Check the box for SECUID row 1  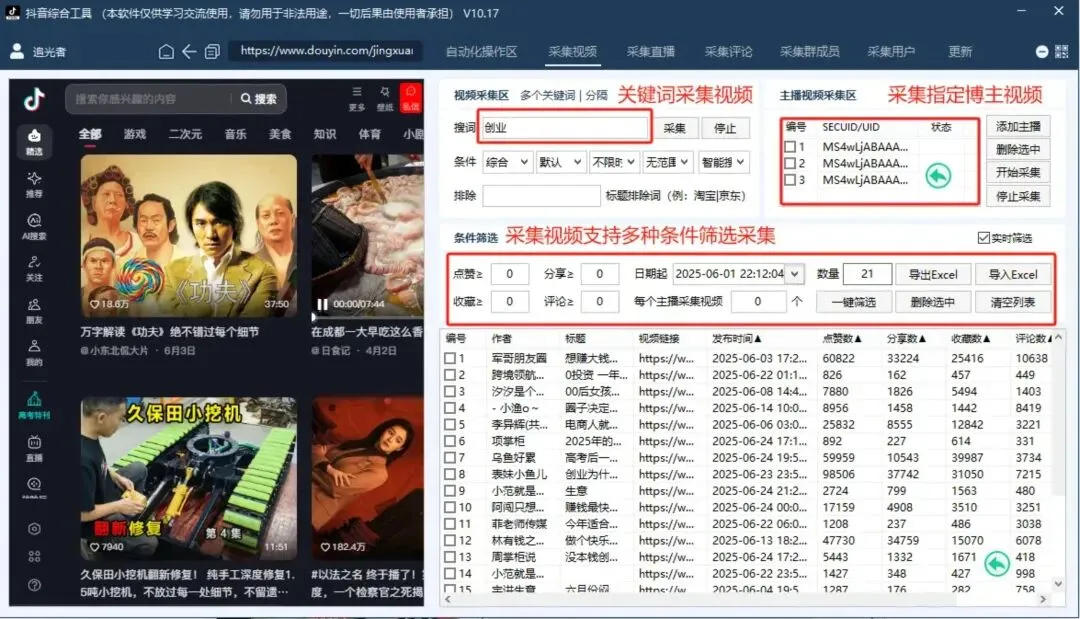click(791, 147)
